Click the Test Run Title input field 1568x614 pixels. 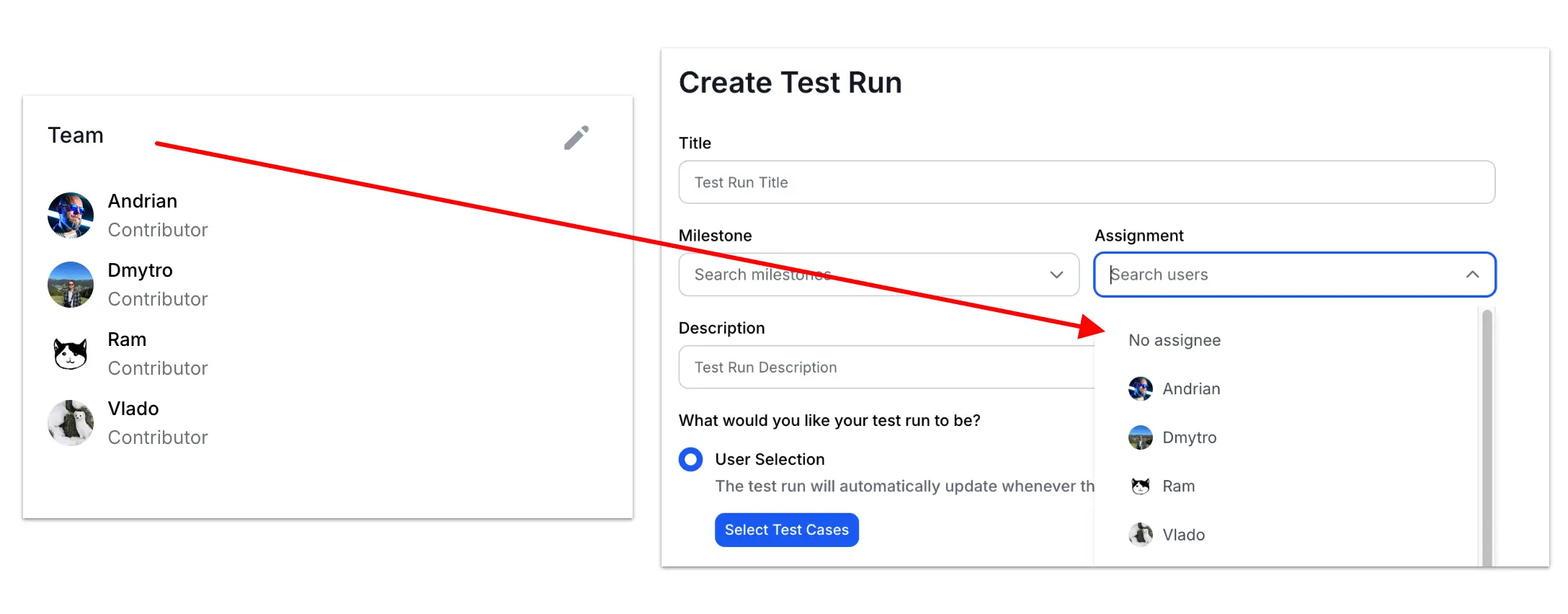pyautogui.click(x=1087, y=182)
